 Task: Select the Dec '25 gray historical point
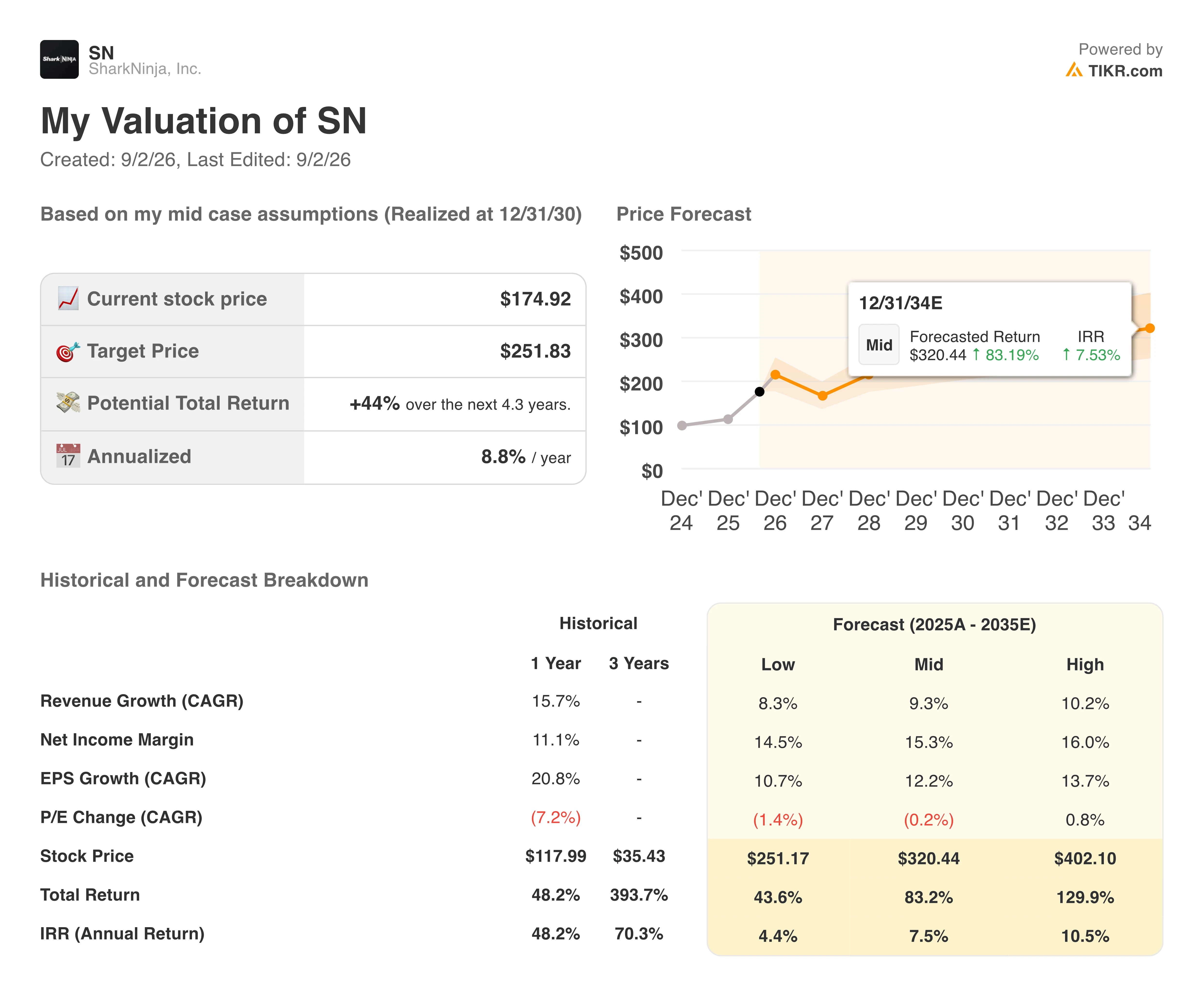coord(728,419)
